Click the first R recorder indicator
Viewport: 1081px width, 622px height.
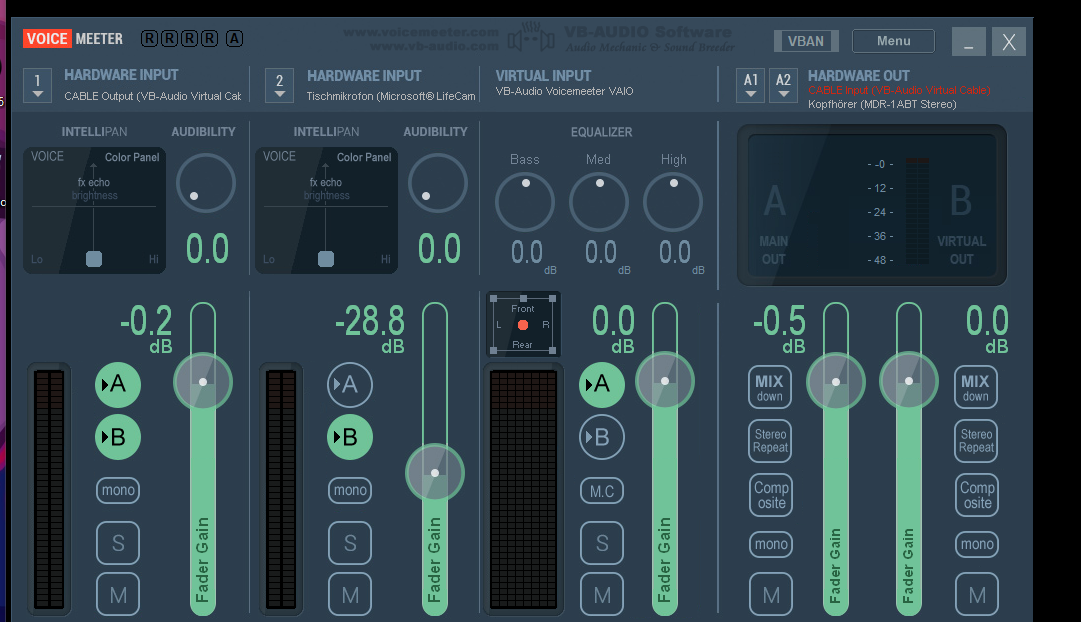coord(149,39)
